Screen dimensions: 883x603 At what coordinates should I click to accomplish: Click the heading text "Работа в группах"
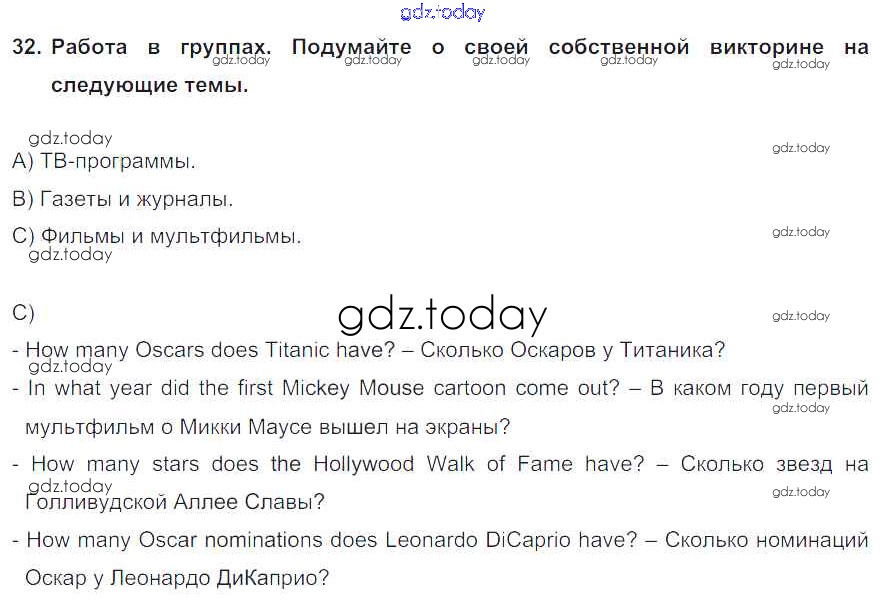pyautogui.click(x=160, y=47)
